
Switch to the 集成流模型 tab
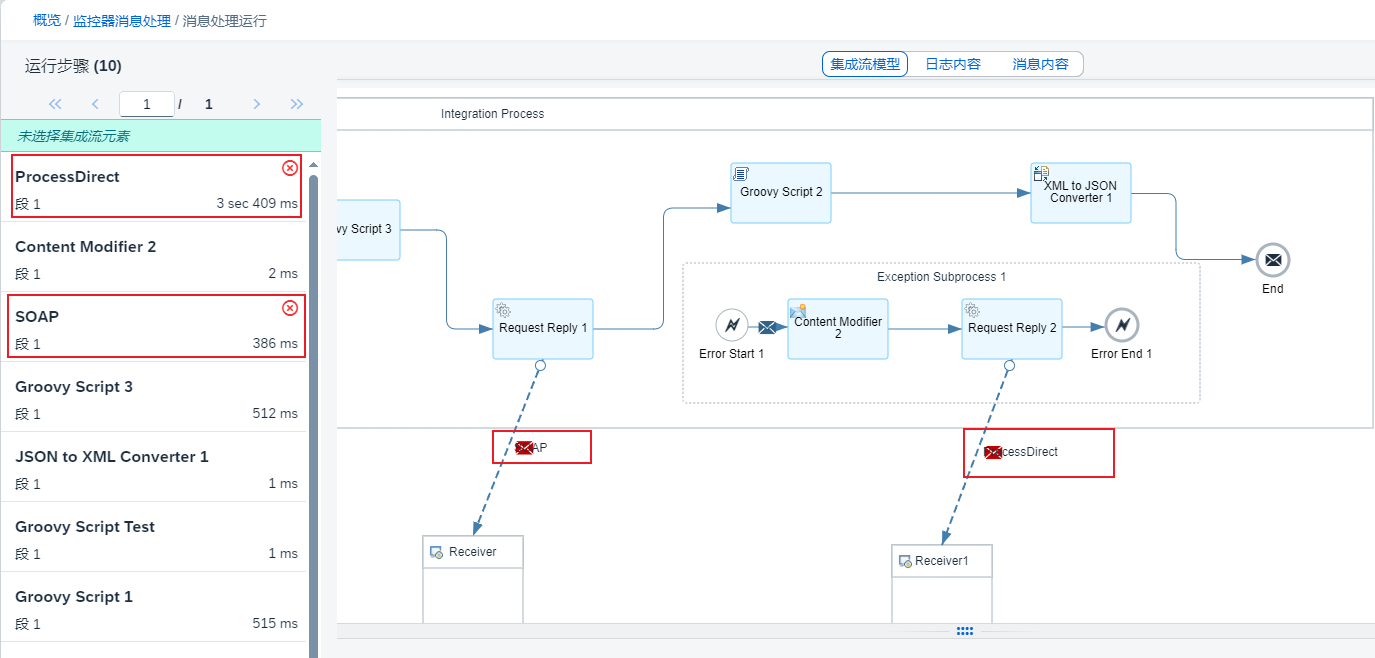click(x=865, y=64)
